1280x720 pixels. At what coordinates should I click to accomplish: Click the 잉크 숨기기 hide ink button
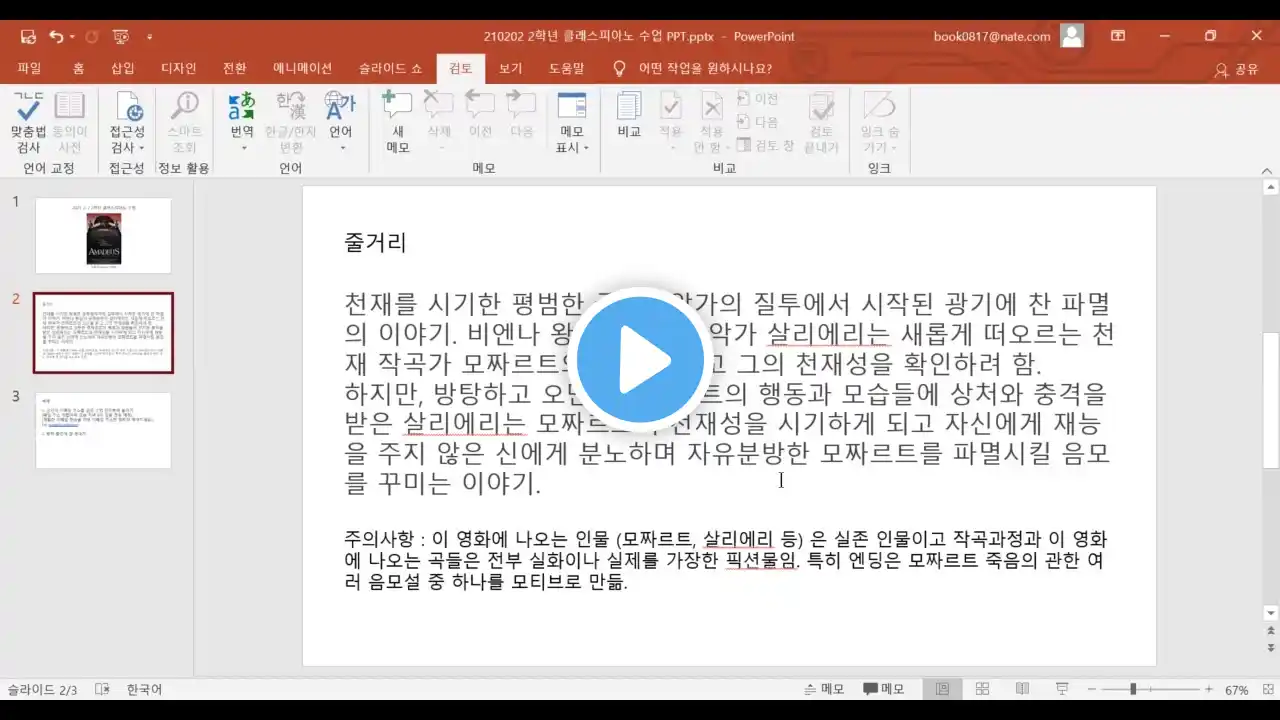click(x=879, y=123)
